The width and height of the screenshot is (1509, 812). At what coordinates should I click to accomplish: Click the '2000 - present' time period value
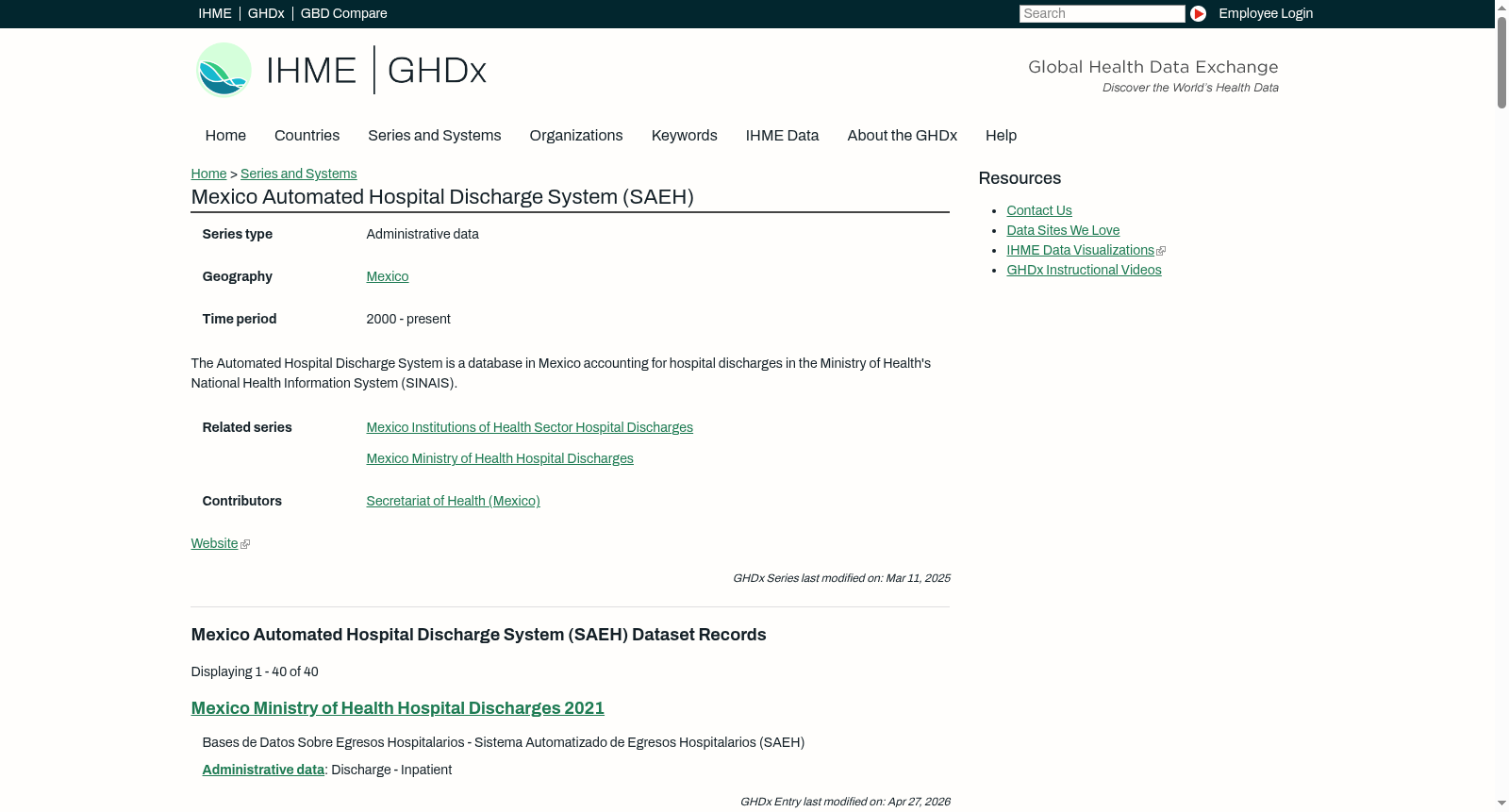408,319
